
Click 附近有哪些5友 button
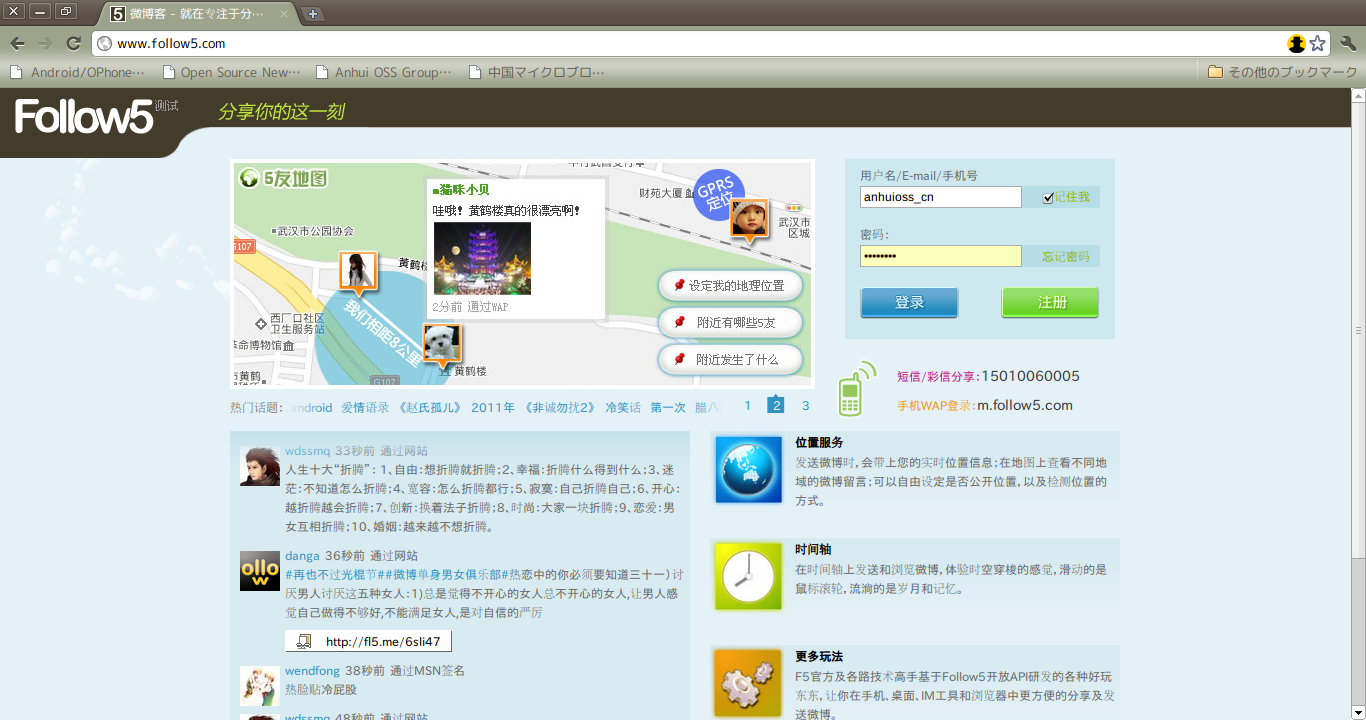tap(730, 322)
